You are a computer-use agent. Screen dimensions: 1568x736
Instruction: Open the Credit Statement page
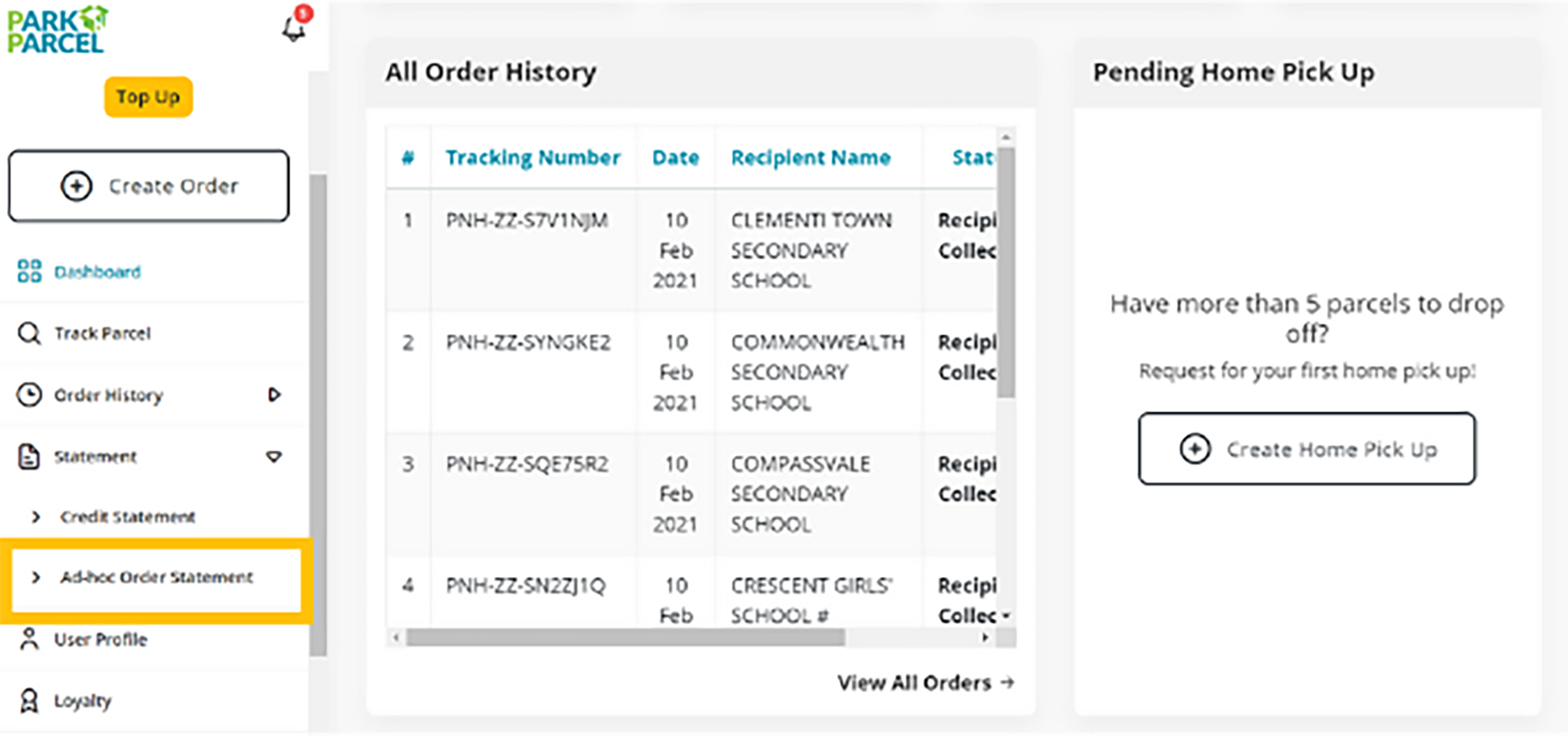pyautogui.click(x=127, y=517)
